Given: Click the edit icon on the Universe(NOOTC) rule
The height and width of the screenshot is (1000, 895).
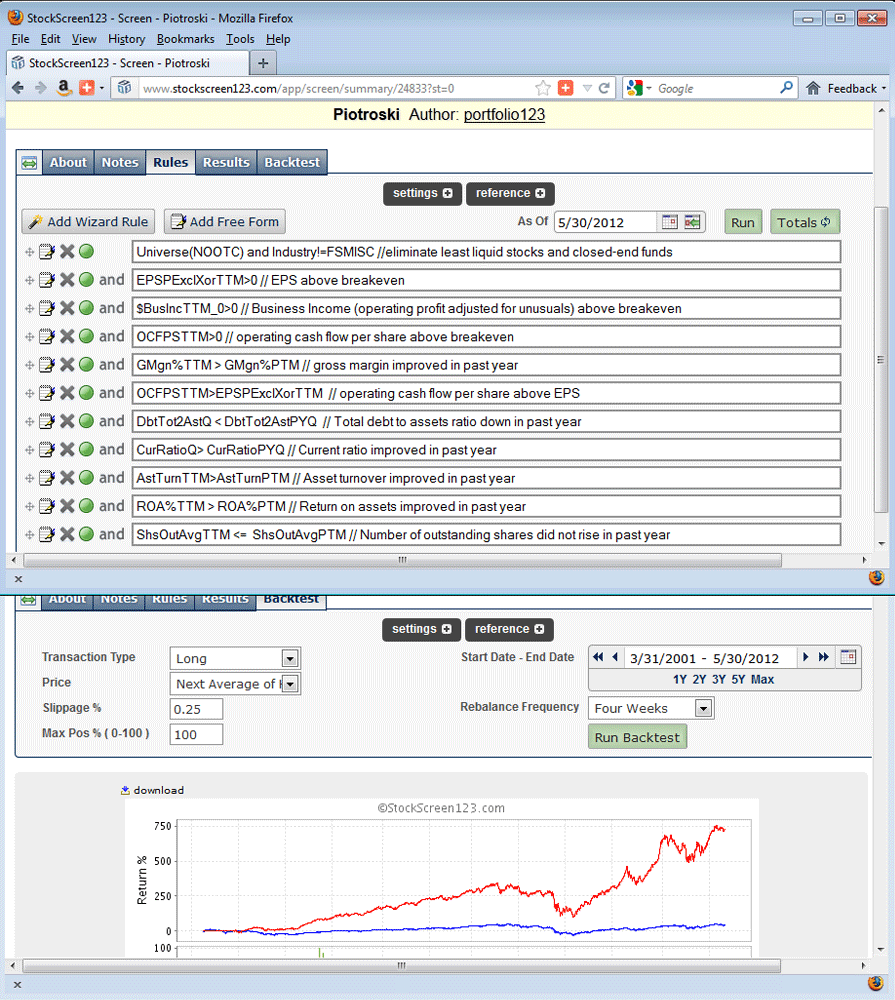Looking at the screenshot, I should [46, 252].
